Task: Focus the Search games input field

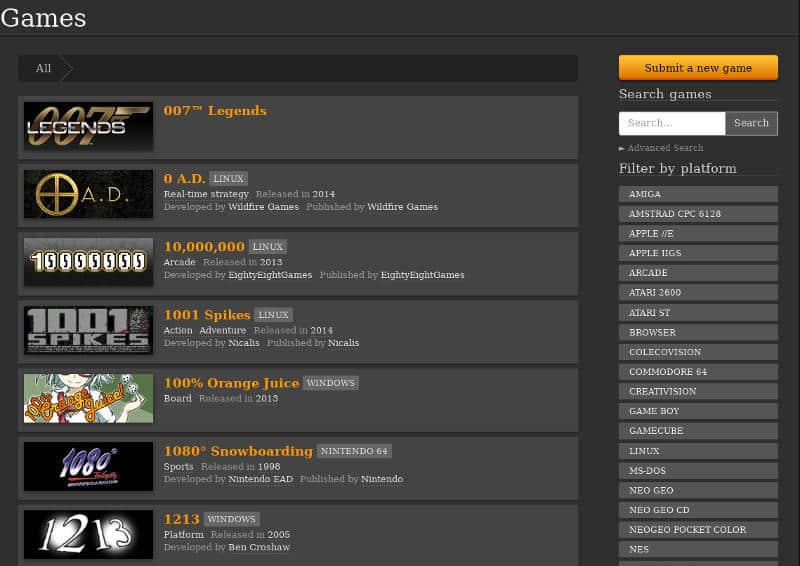Action: click(672, 123)
